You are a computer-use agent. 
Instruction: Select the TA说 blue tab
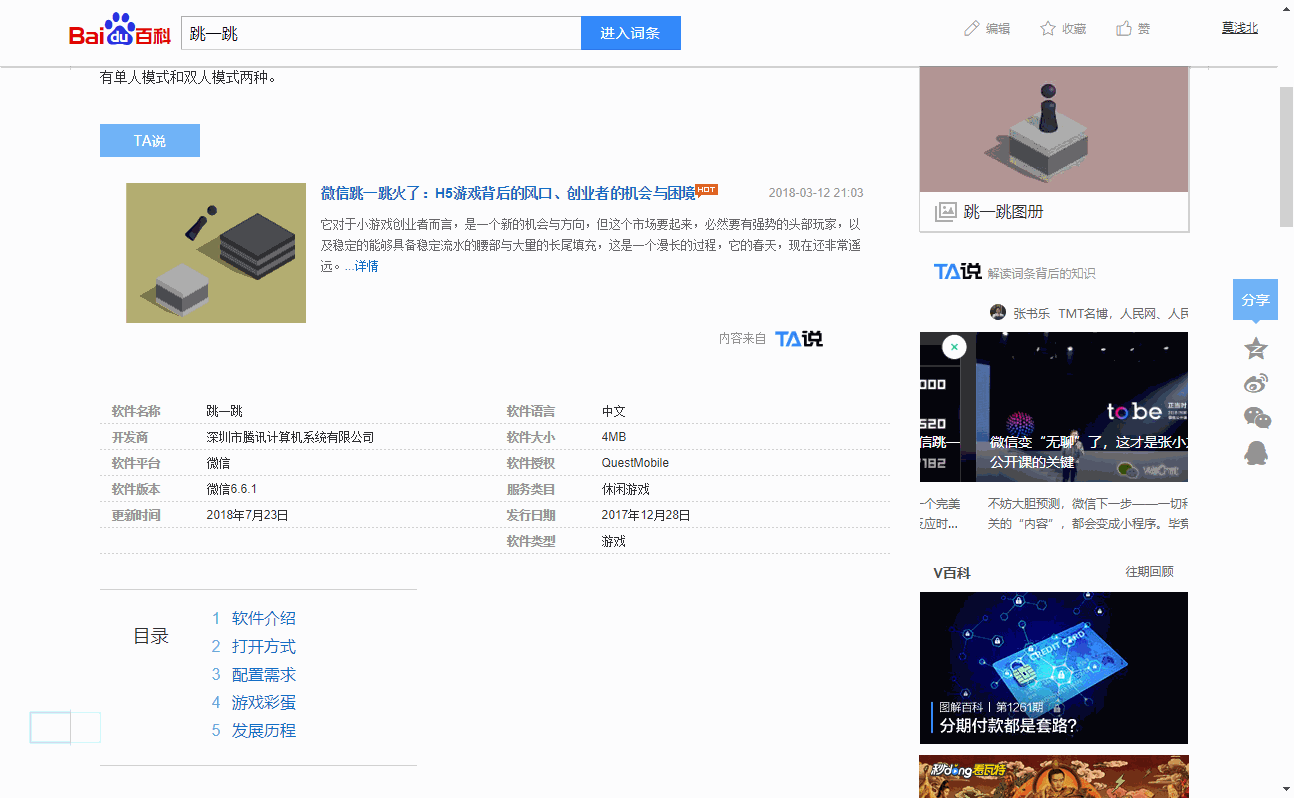click(149, 140)
